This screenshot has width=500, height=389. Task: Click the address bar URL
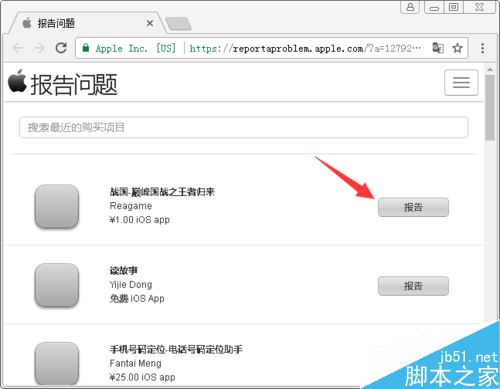pyautogui.click(x=305, y=49)
